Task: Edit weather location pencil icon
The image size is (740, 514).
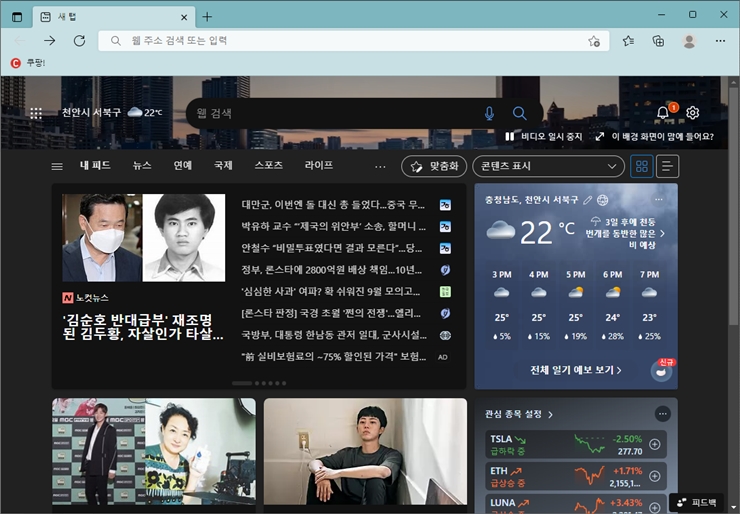Action: [x=588, y=200]
